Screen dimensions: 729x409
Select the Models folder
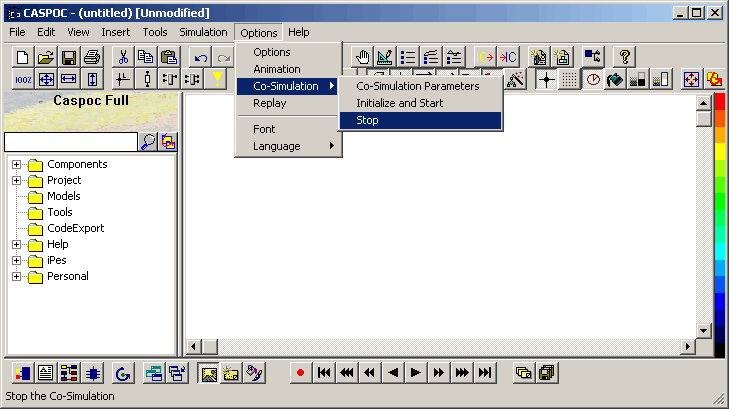tap(64, 196)
